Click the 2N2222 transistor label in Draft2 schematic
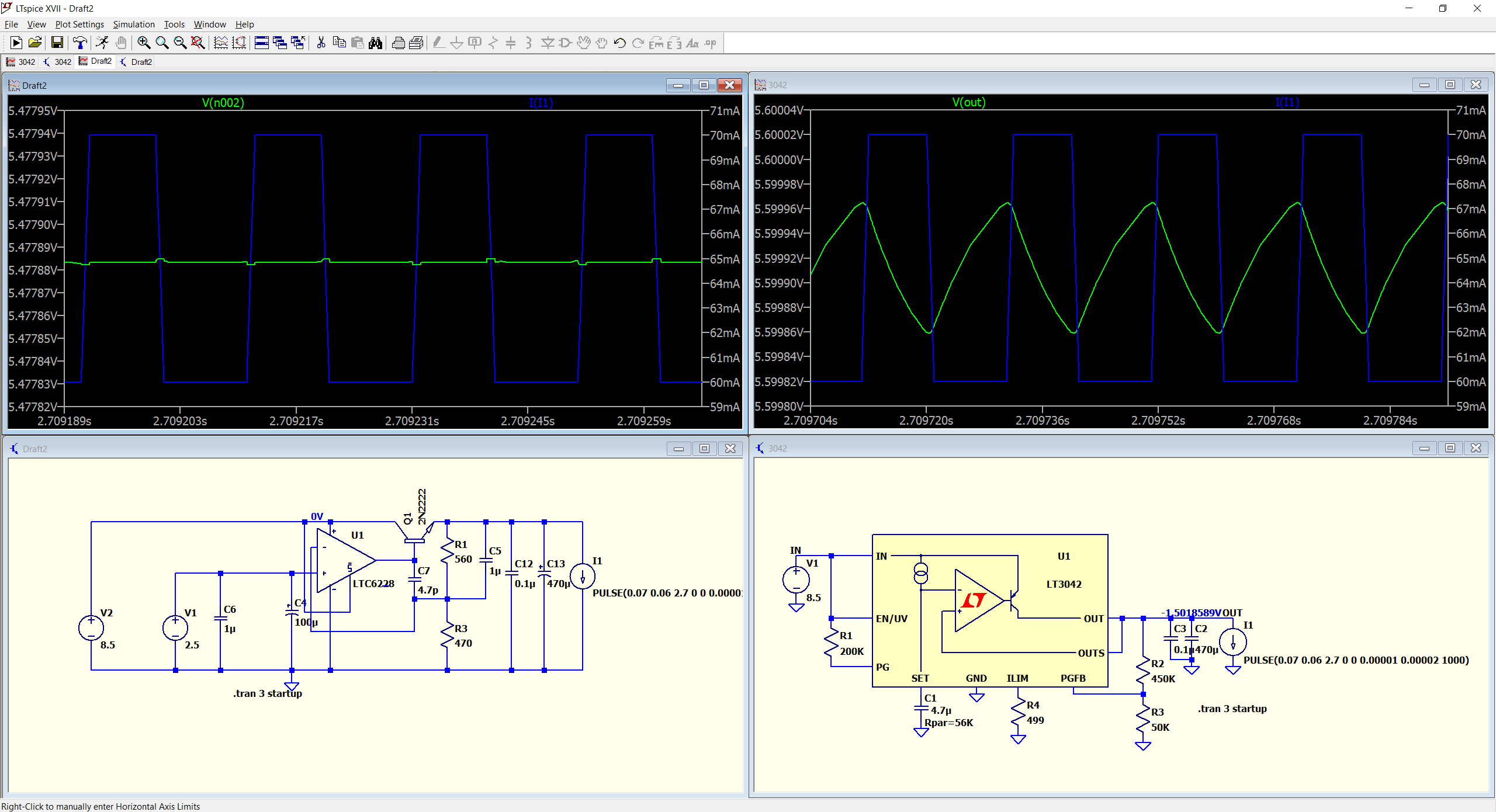 coord(422,506)
